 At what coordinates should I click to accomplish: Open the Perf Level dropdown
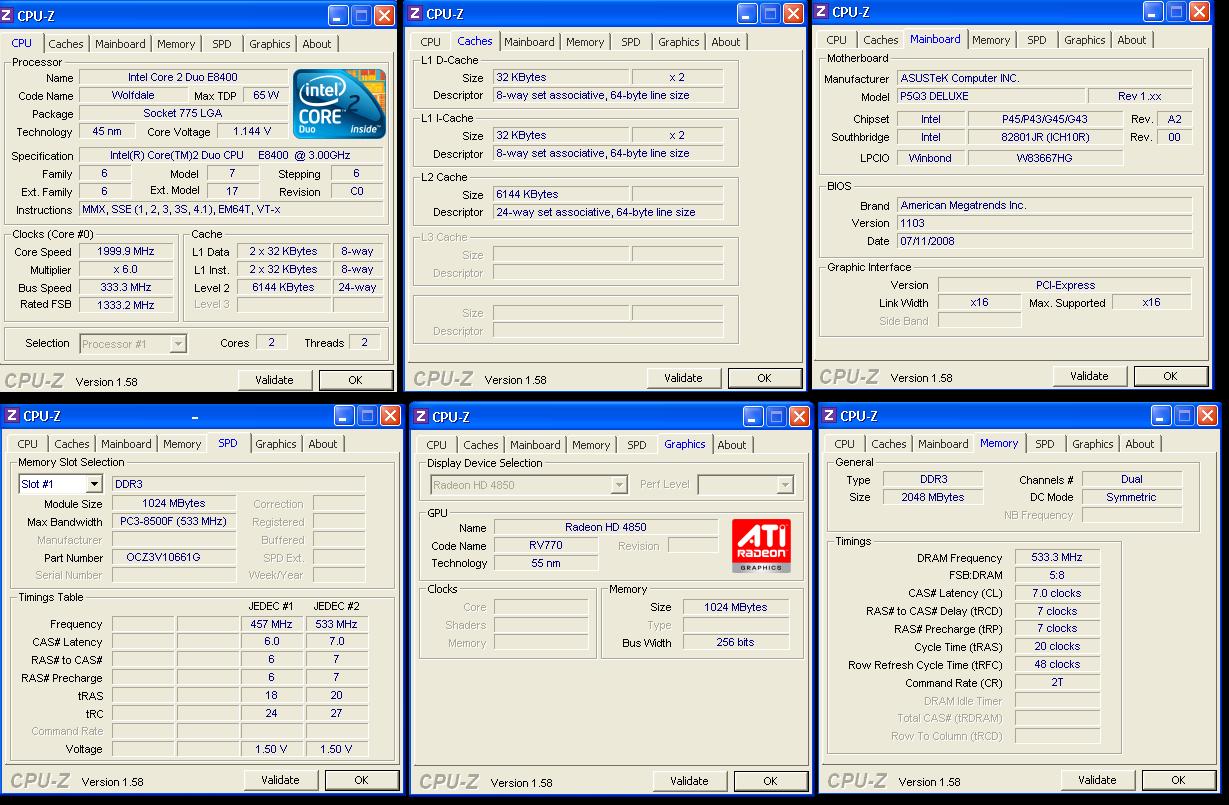pyautogui.click(x=785, y=485)
